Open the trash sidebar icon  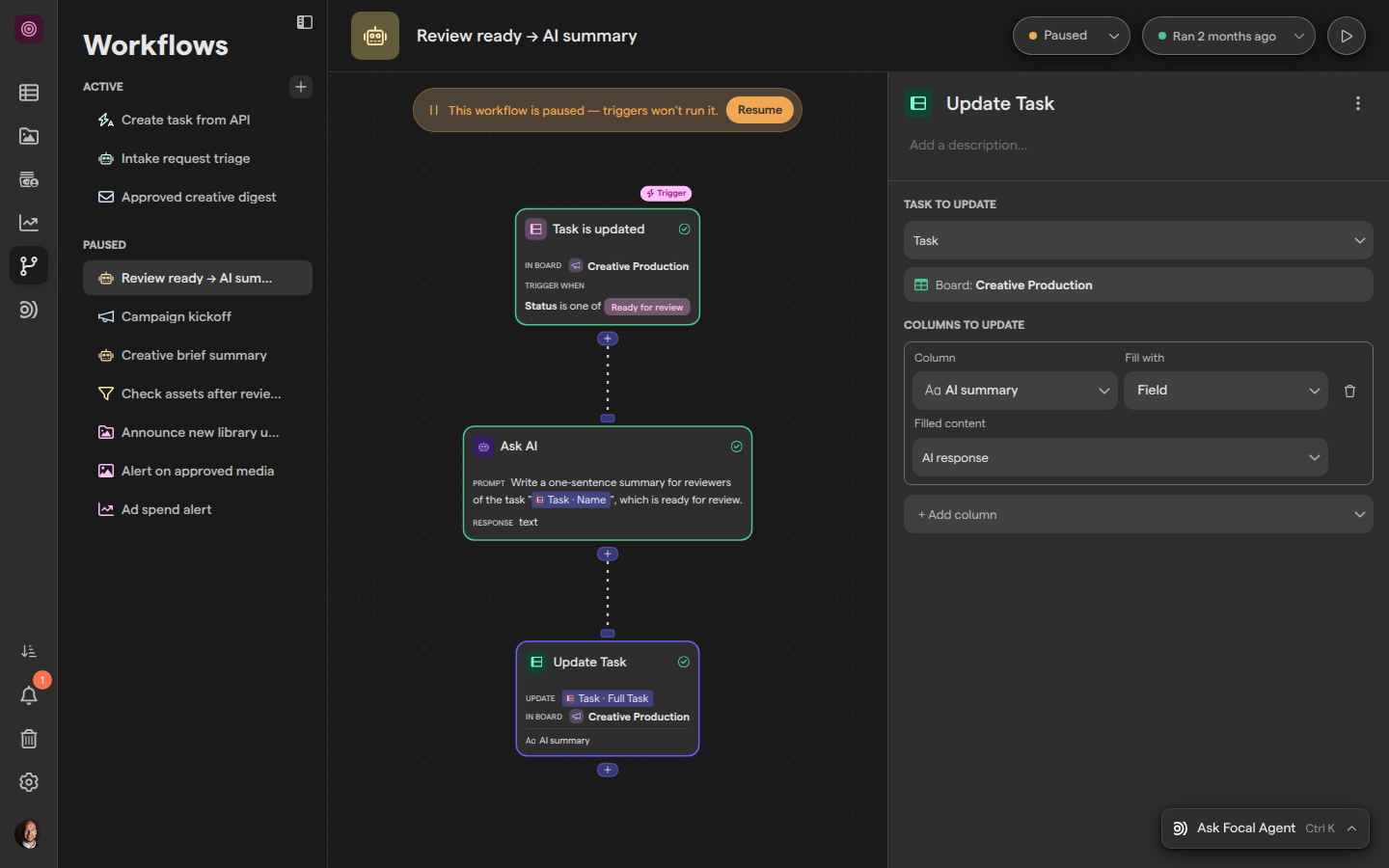pyautogui.click(x=29, y=739)
